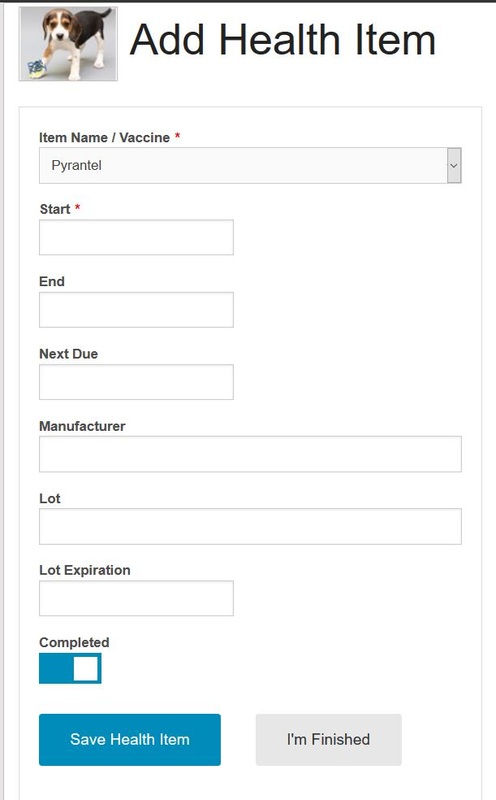Click the Completed label text
Viewport: 496px width, 800px height.
(x=74, y=642)
